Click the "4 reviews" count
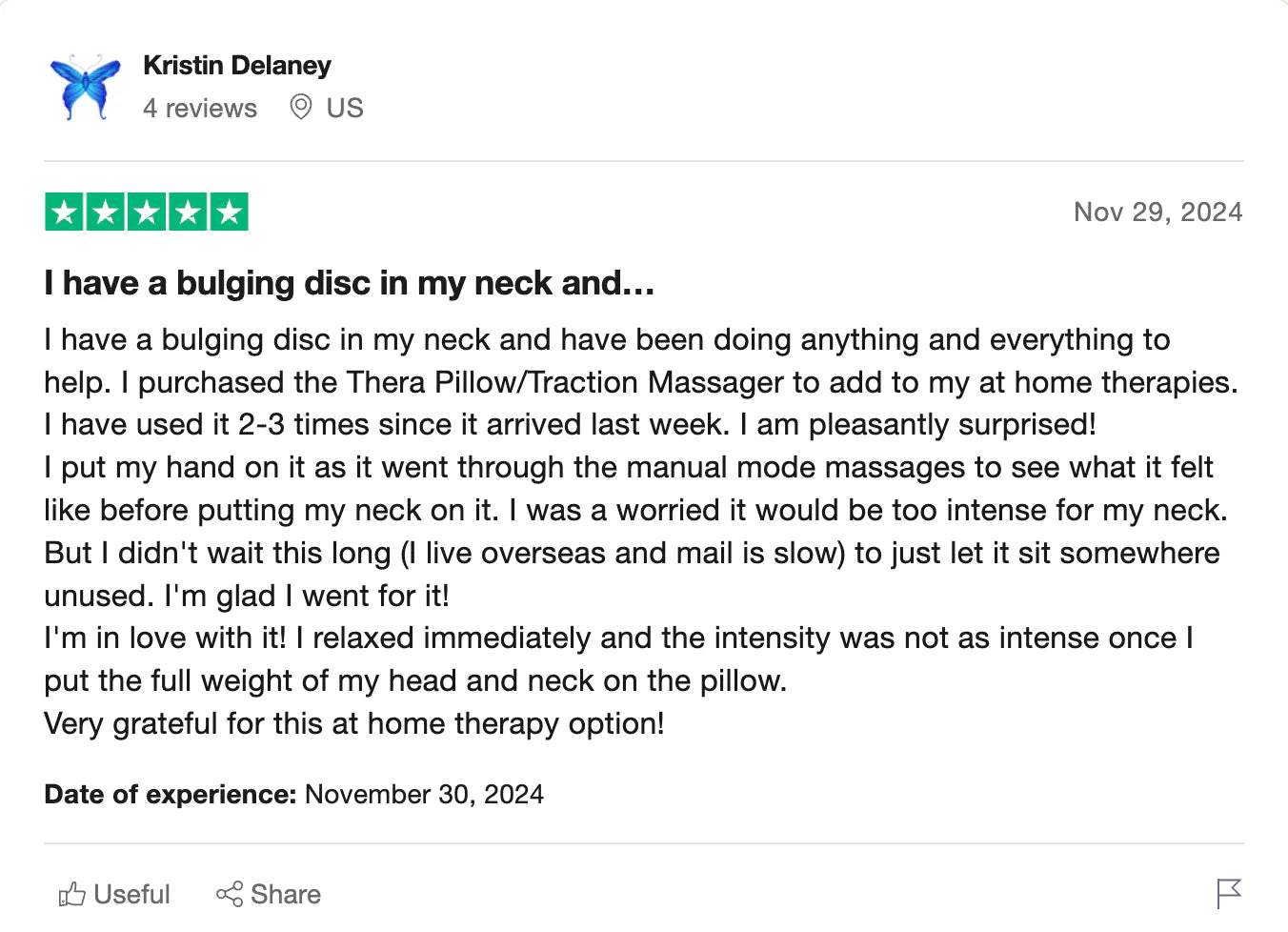Image resolution: width=1288 pixels, height=932 pixels. pyautogui.click(x=200, y=109)
